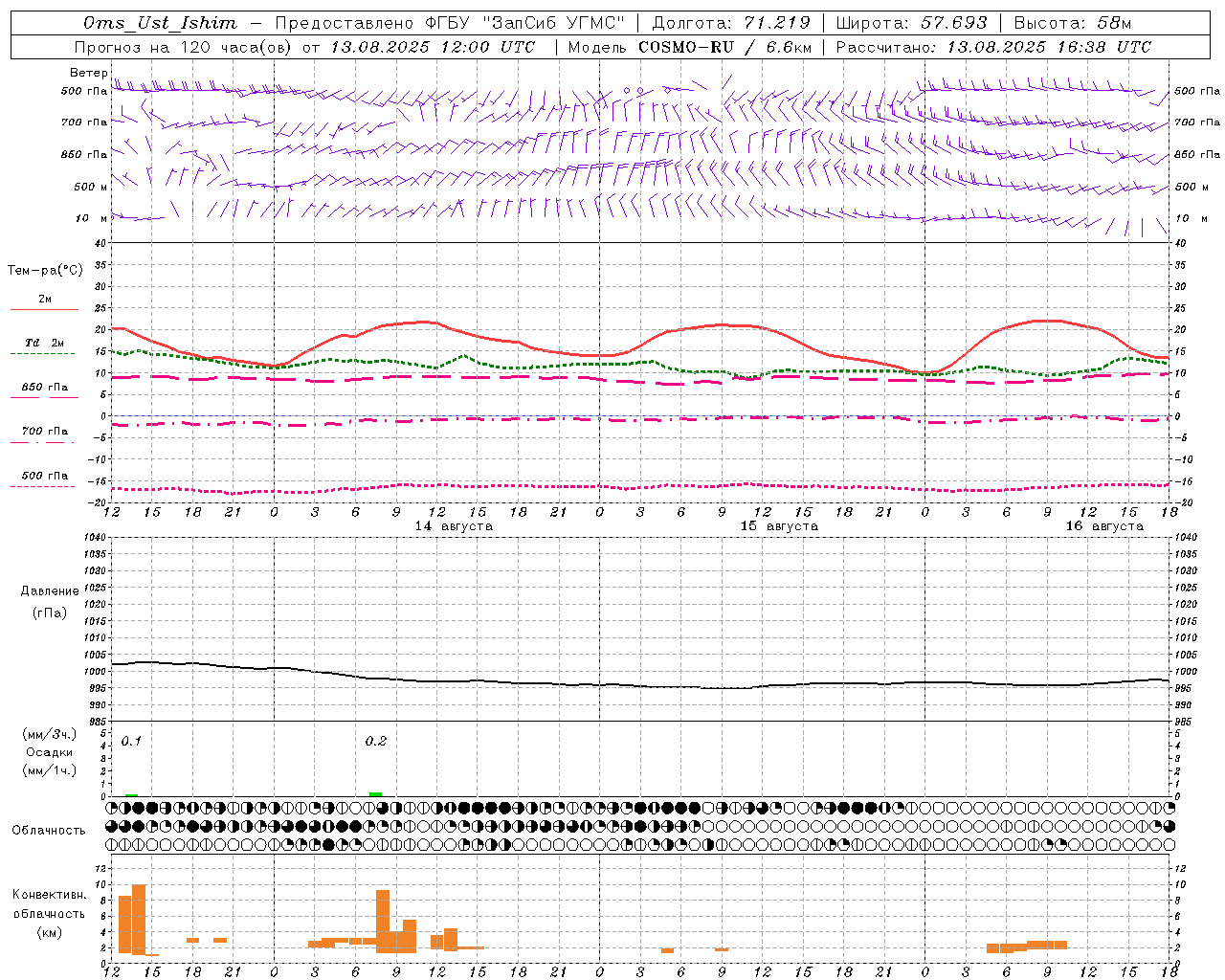The height and width of the screenshot is (980, 1225).
Task: Click the 0.2 precipitation amount value
Action: (376, 742)
